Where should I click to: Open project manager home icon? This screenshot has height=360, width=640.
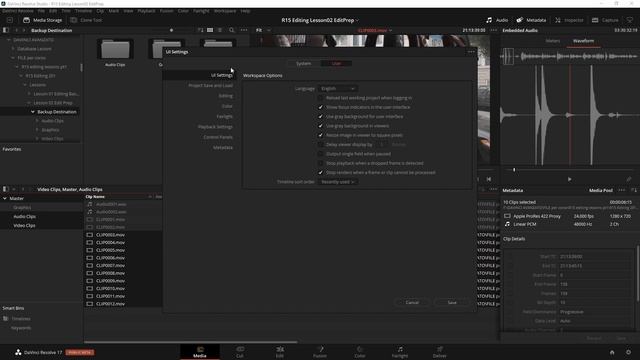pyautogui.click(x=612, y=352)
